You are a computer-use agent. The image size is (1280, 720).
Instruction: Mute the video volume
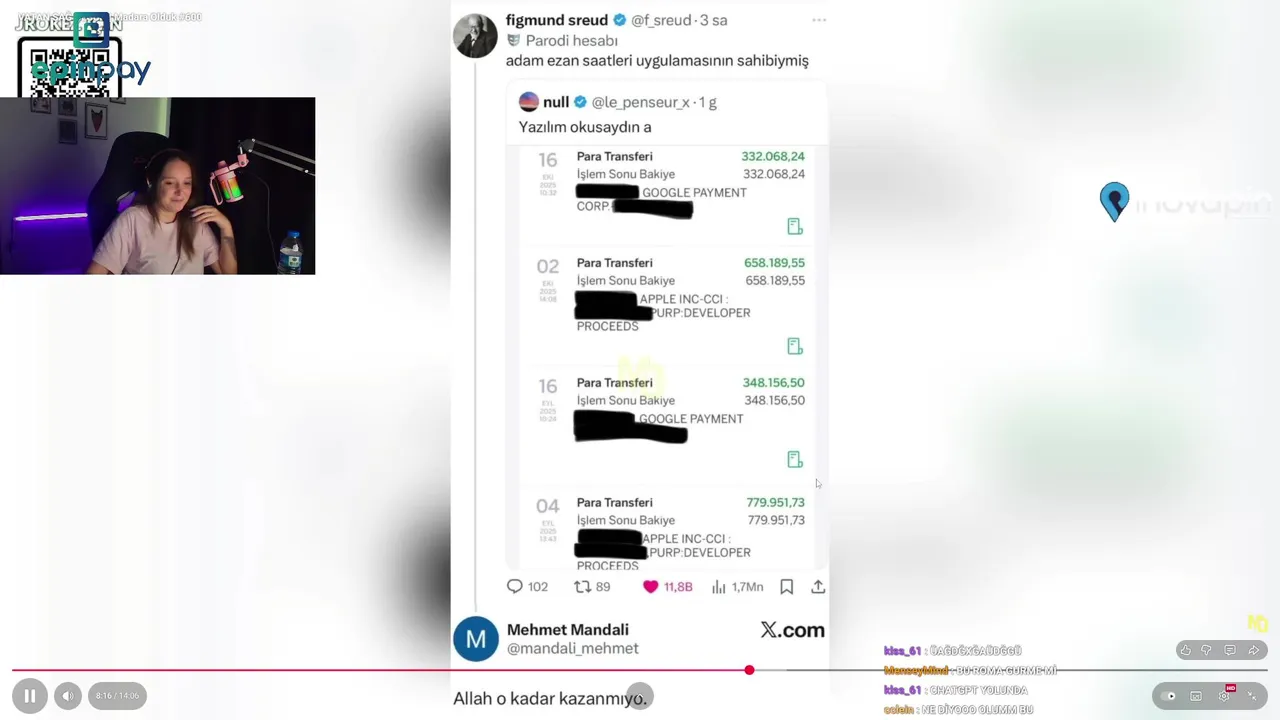[68, 696]
